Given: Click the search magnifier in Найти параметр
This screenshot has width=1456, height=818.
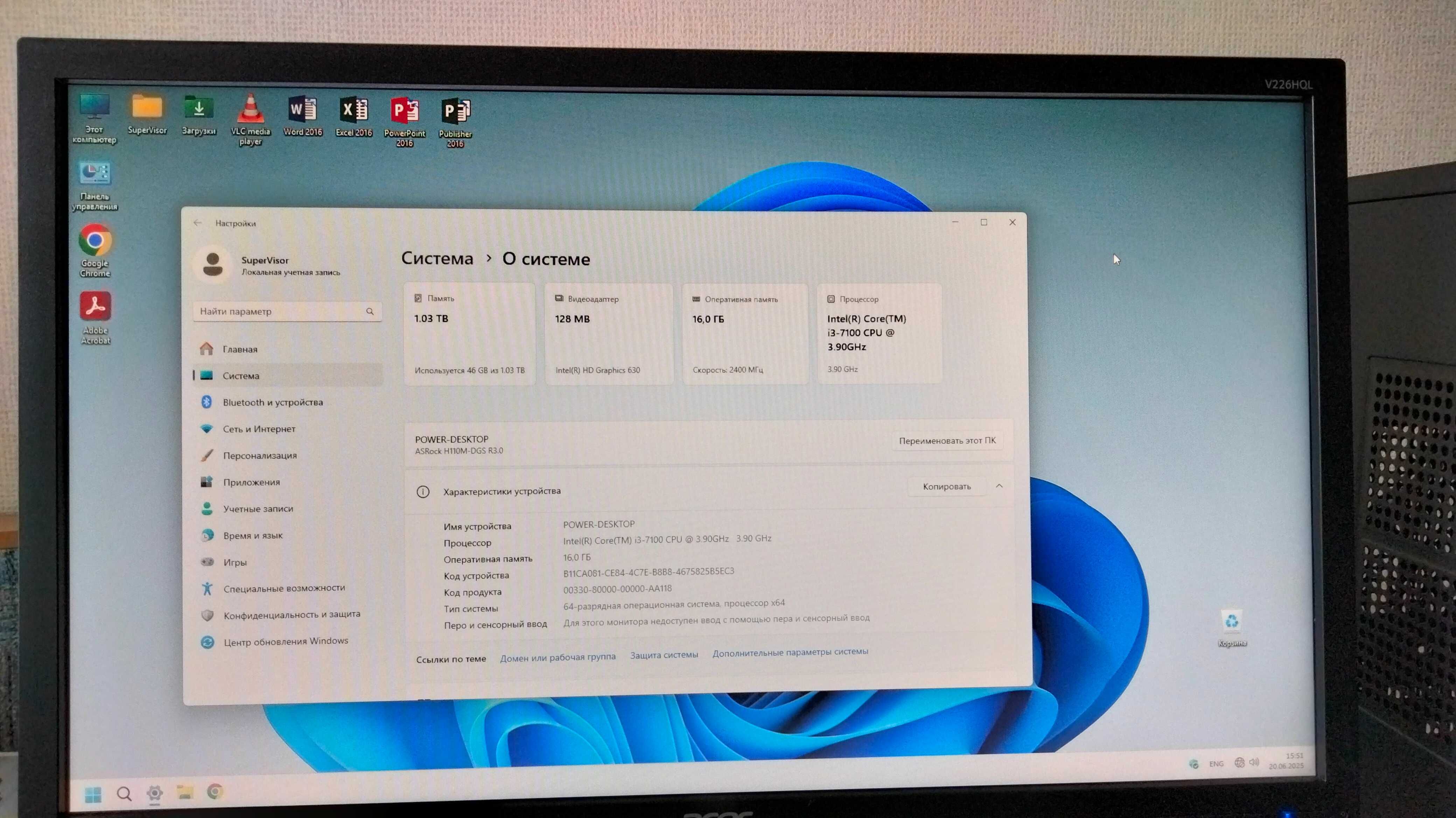Looking at the screenshot, I should click(370, 311).
